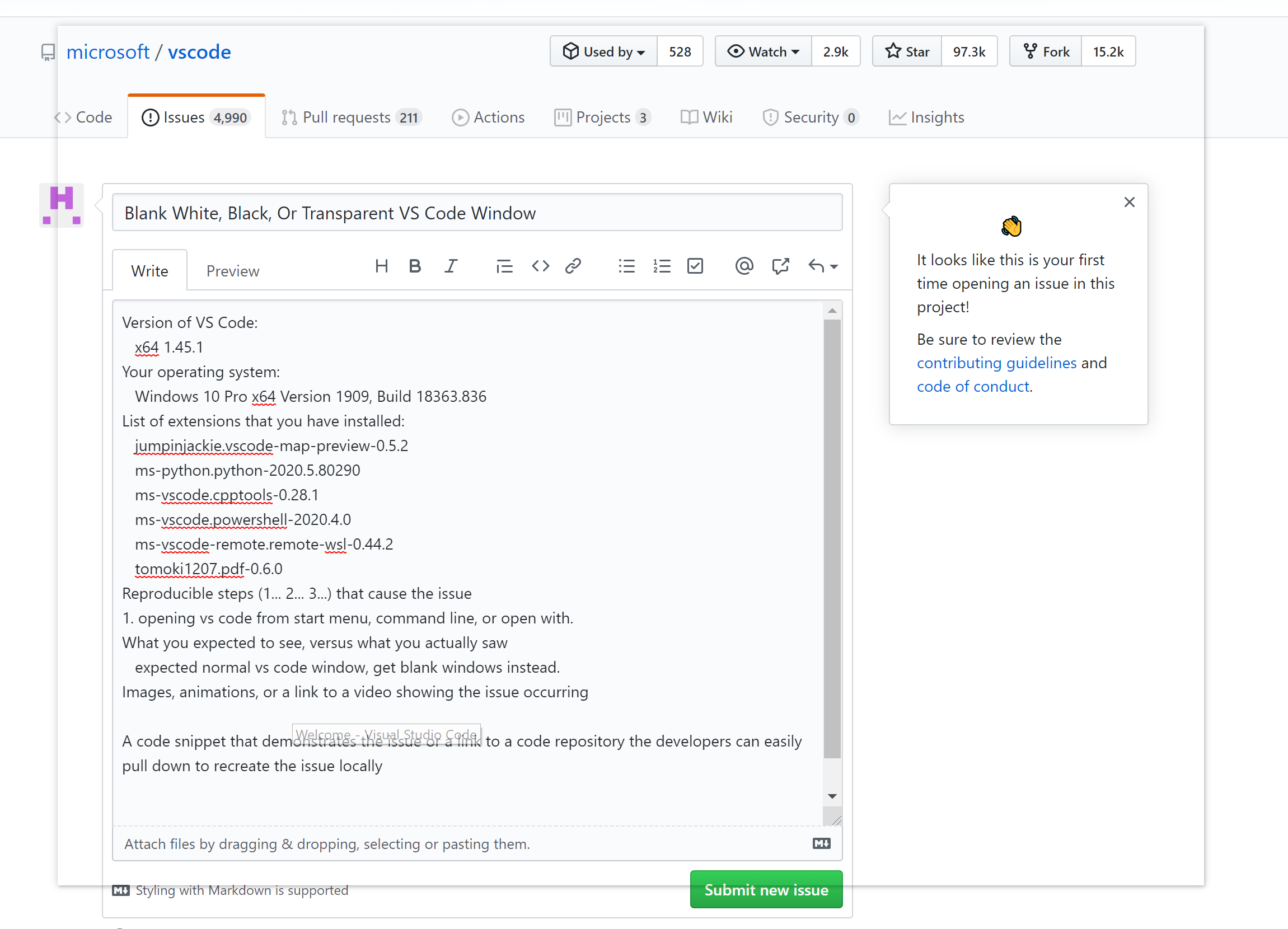Viewport: 1288px width, 929px height.
Task: Apply italic formatting to issue text
Action: click(x=451, y=266)
